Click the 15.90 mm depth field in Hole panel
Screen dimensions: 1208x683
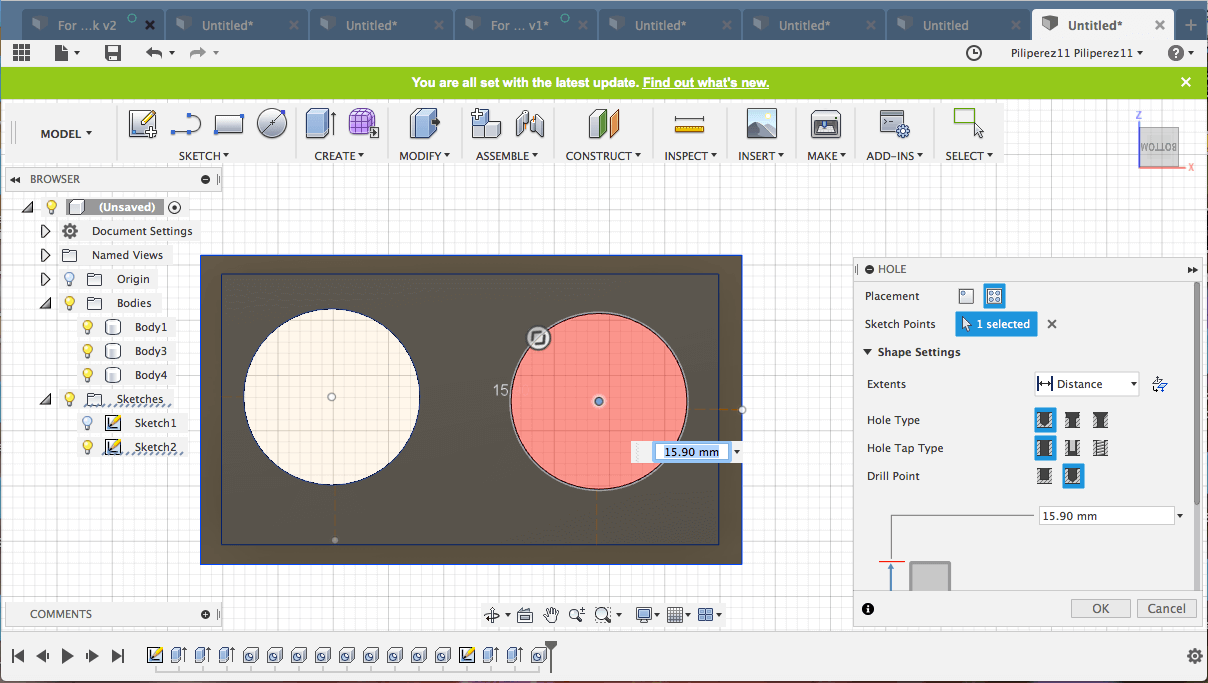1105,516
